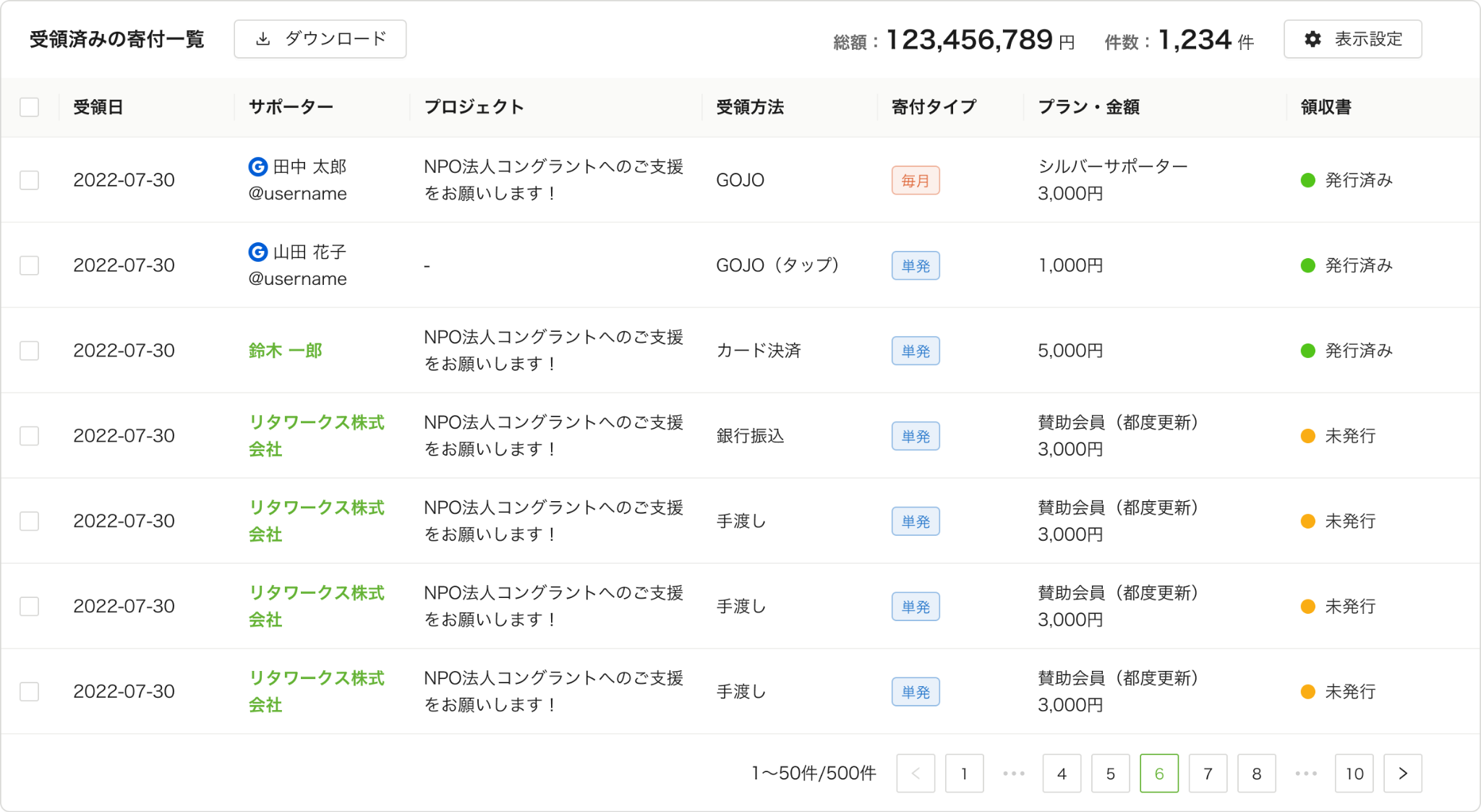Check the checkbox for the 田中 太郎 row

pyautogui.click(x=30, y=180)
